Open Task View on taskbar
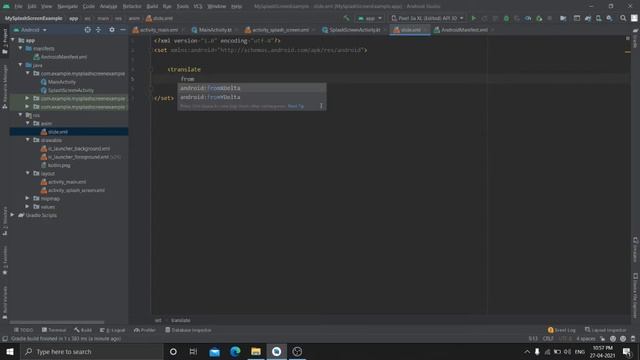Image resolution: width=640 pixels, height=360 pixels. [x=193, y=351]
